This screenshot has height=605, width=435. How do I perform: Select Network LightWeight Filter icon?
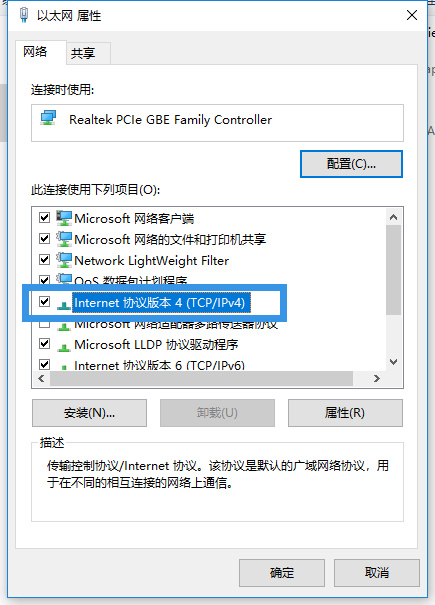tap(64, 260)
